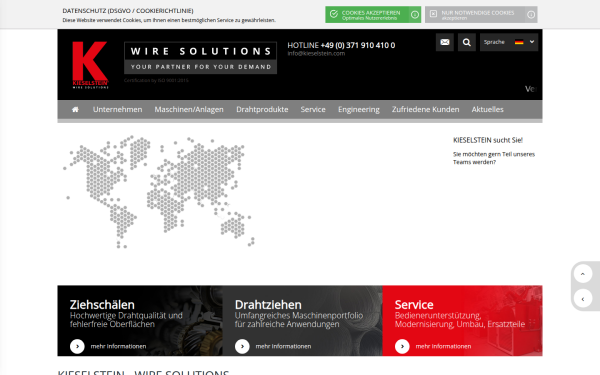Click the home icon in navigation bar
The width and height of the screenshot is (600, 375).
pos(75,109)
